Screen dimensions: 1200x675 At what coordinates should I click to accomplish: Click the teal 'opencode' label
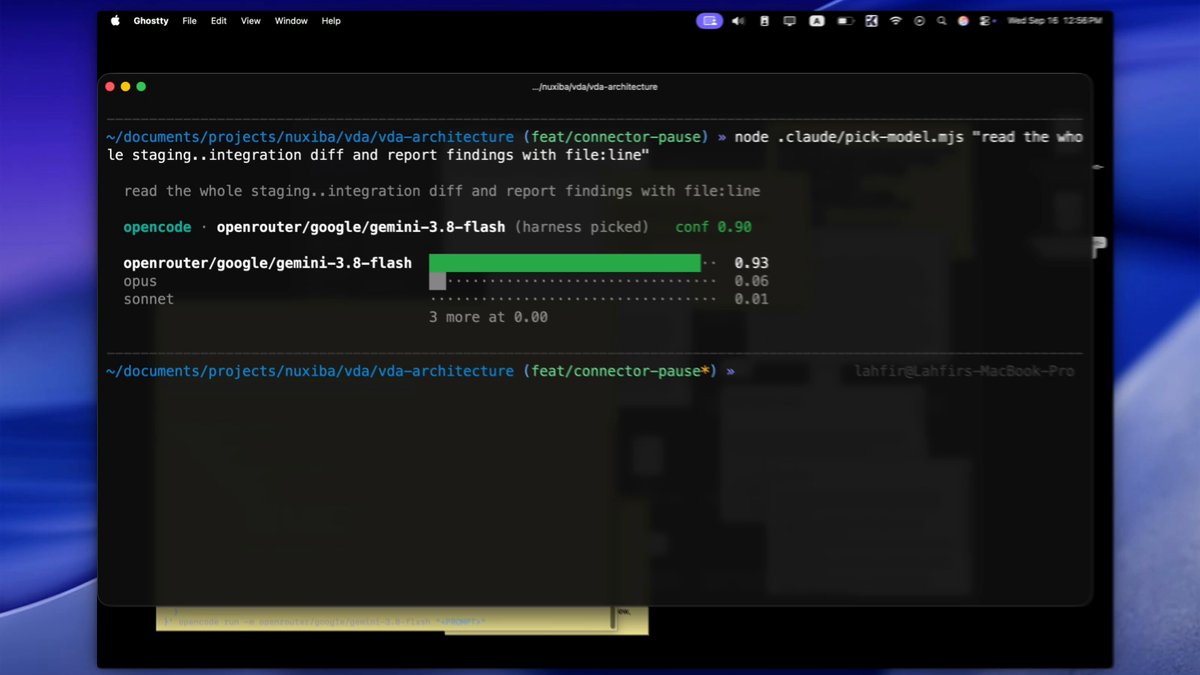[157, 227]
